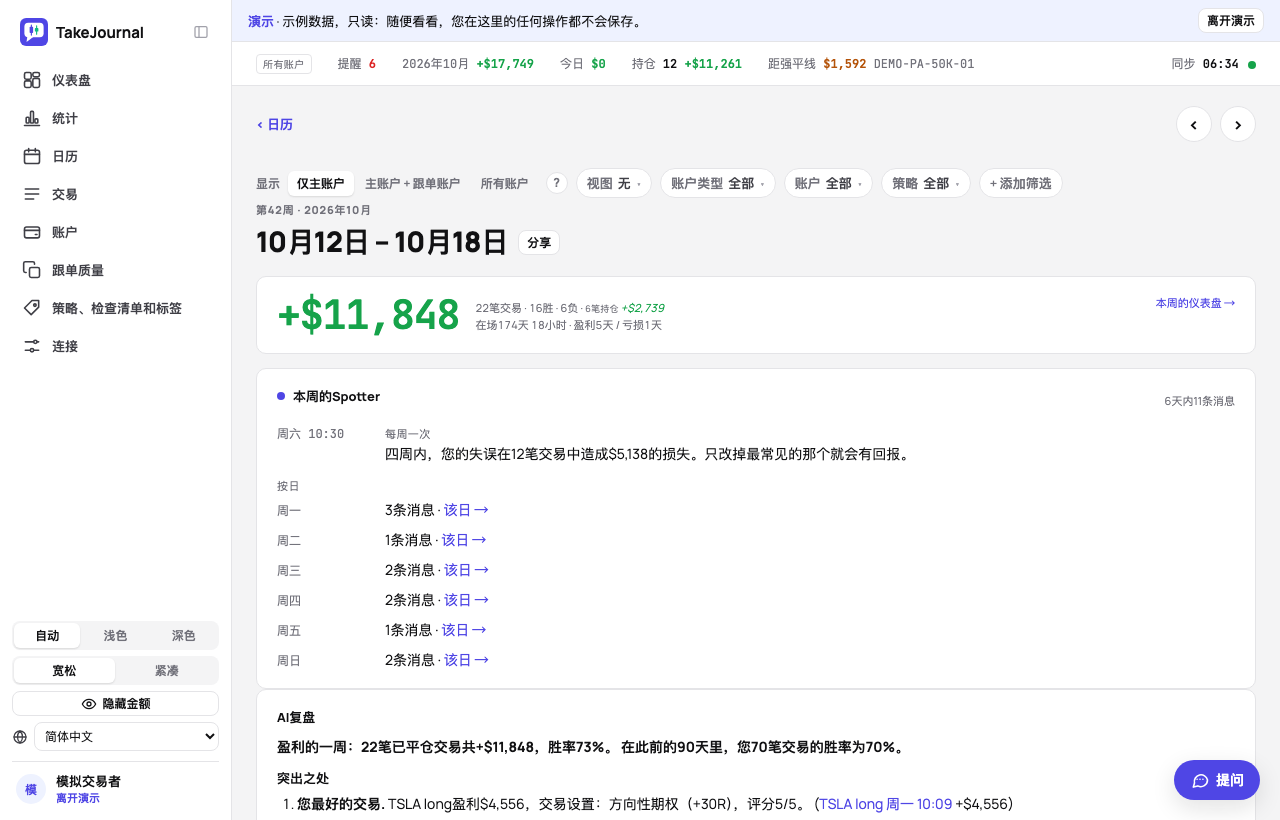Screen dimensions: 1280x820
Task: Go back via the ‹ 日历 link
Action: coord(275,125)
